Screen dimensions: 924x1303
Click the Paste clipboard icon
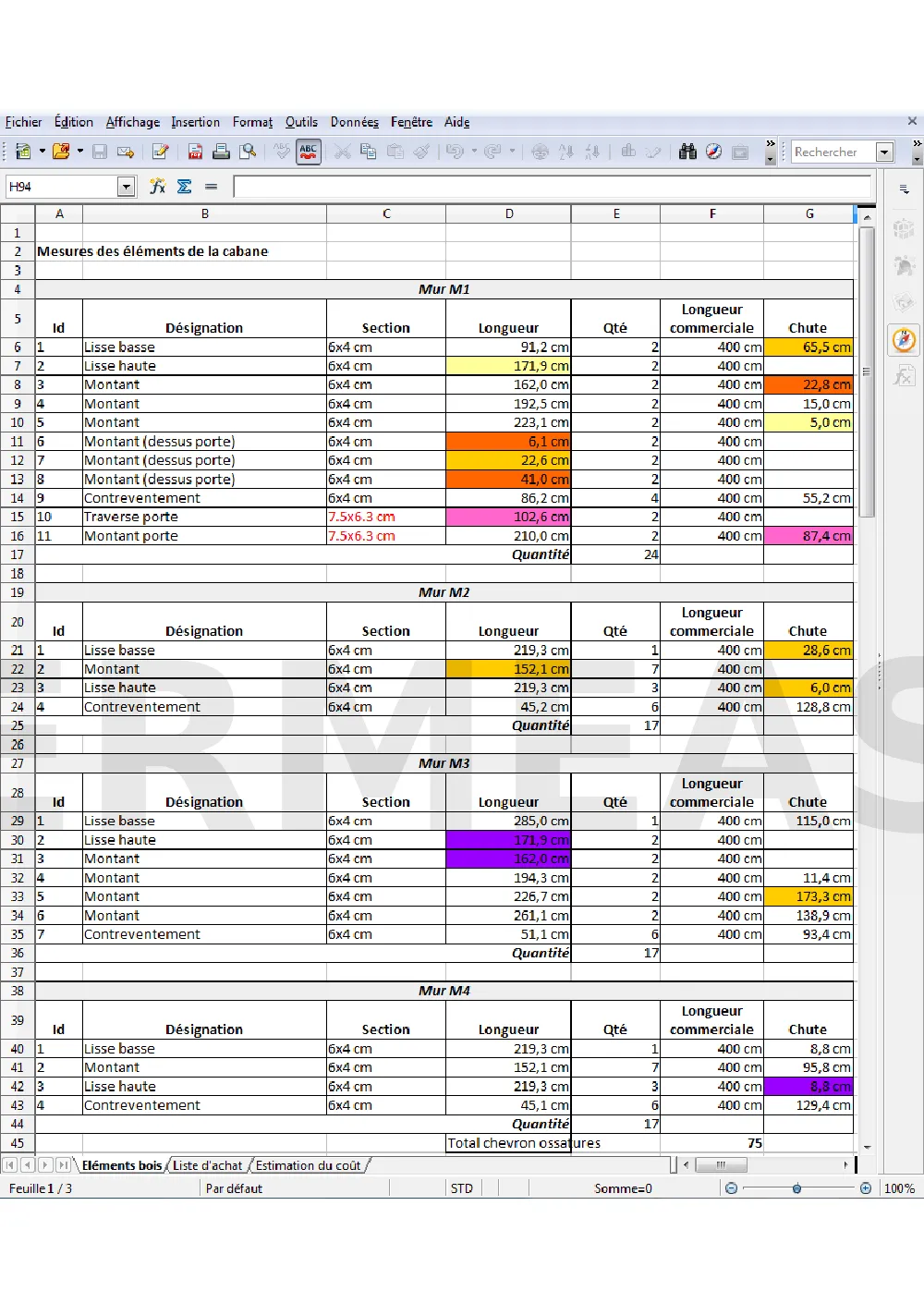[395, 152]
